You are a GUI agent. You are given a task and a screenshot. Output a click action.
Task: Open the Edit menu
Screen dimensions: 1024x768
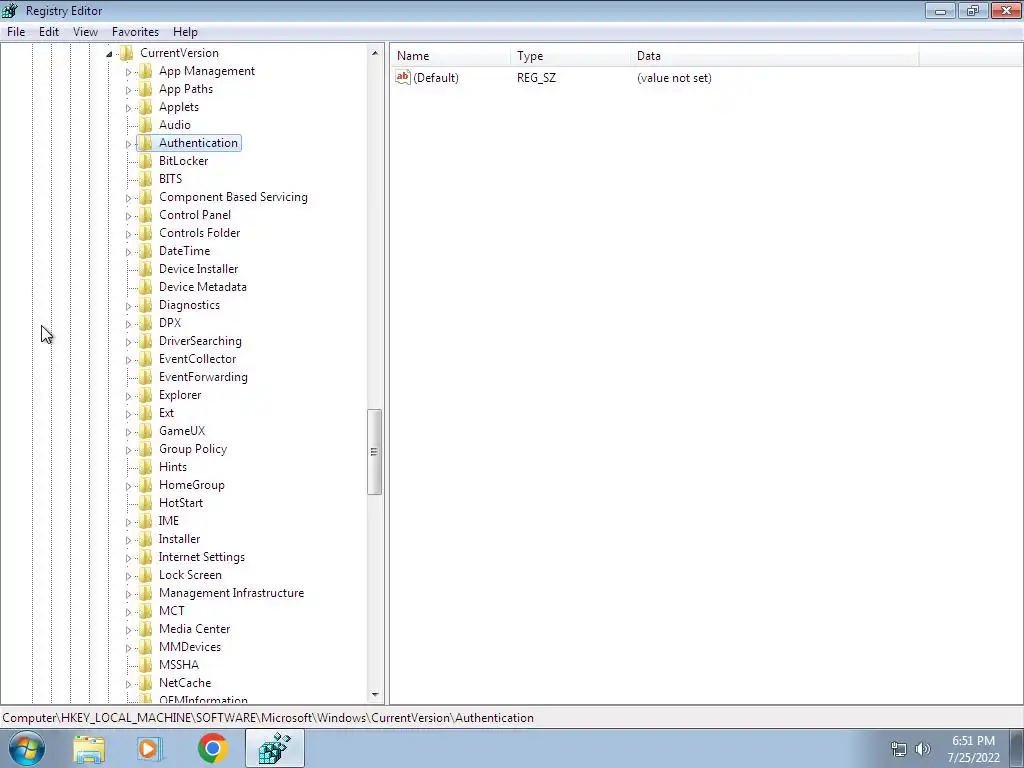pyautogui.click(x=48, y=31)
